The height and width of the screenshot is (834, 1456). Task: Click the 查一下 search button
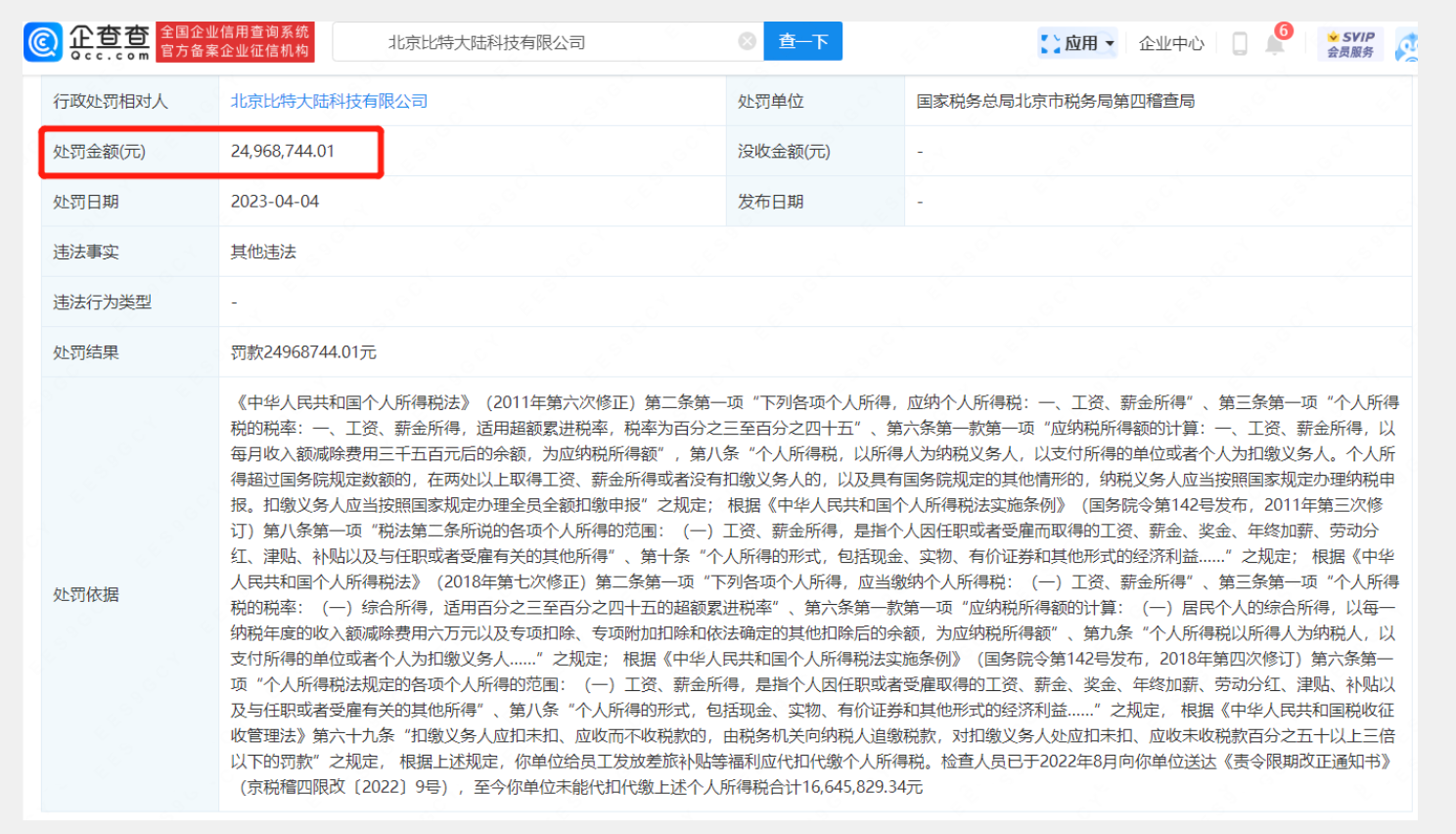coord(803,41)
